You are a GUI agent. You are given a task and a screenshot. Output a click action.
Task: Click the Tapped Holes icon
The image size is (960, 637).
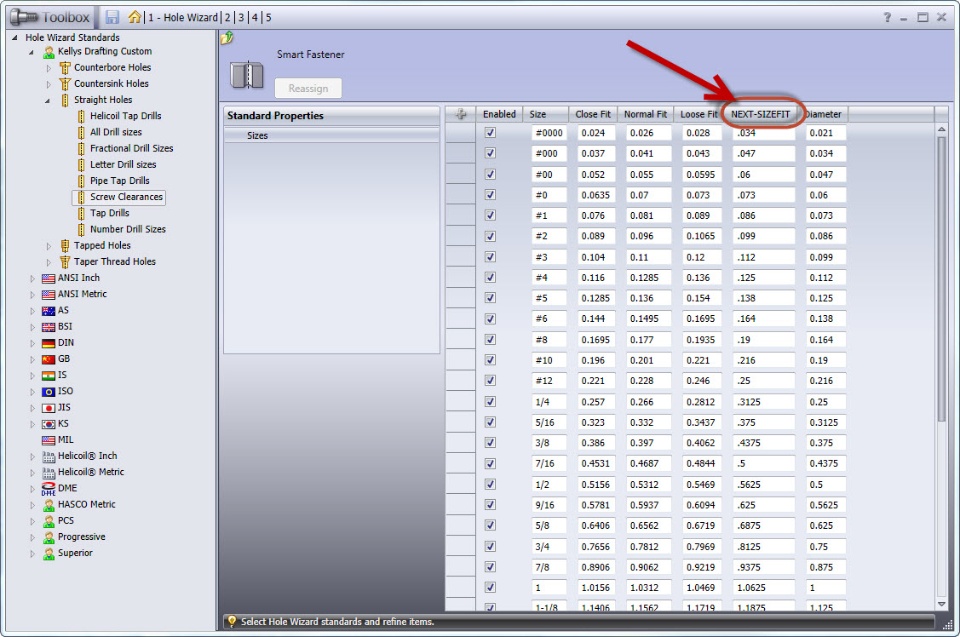click(x=65, y=246)
